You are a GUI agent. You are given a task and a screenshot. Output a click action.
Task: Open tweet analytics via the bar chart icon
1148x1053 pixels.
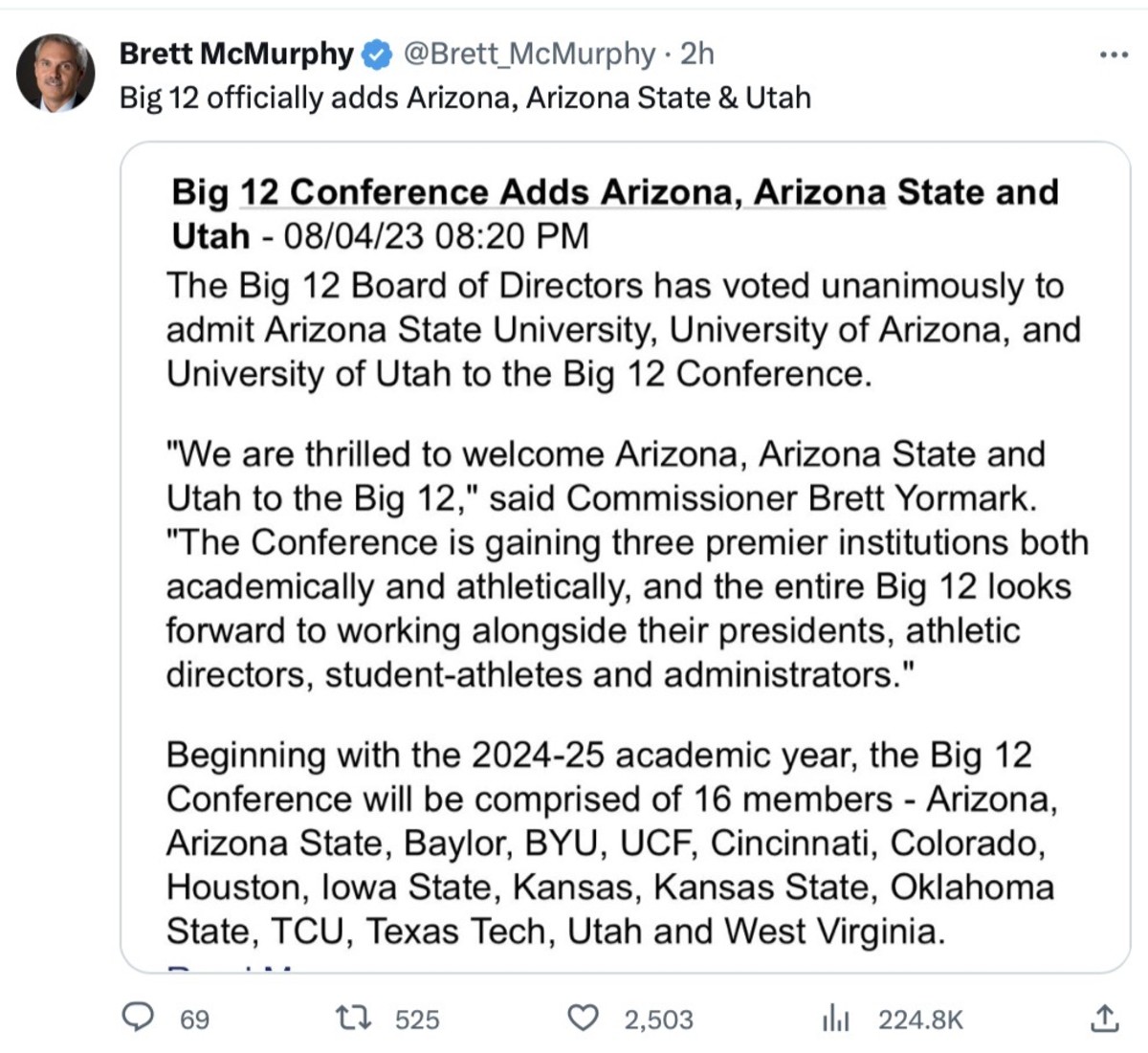coord(835,1020)
